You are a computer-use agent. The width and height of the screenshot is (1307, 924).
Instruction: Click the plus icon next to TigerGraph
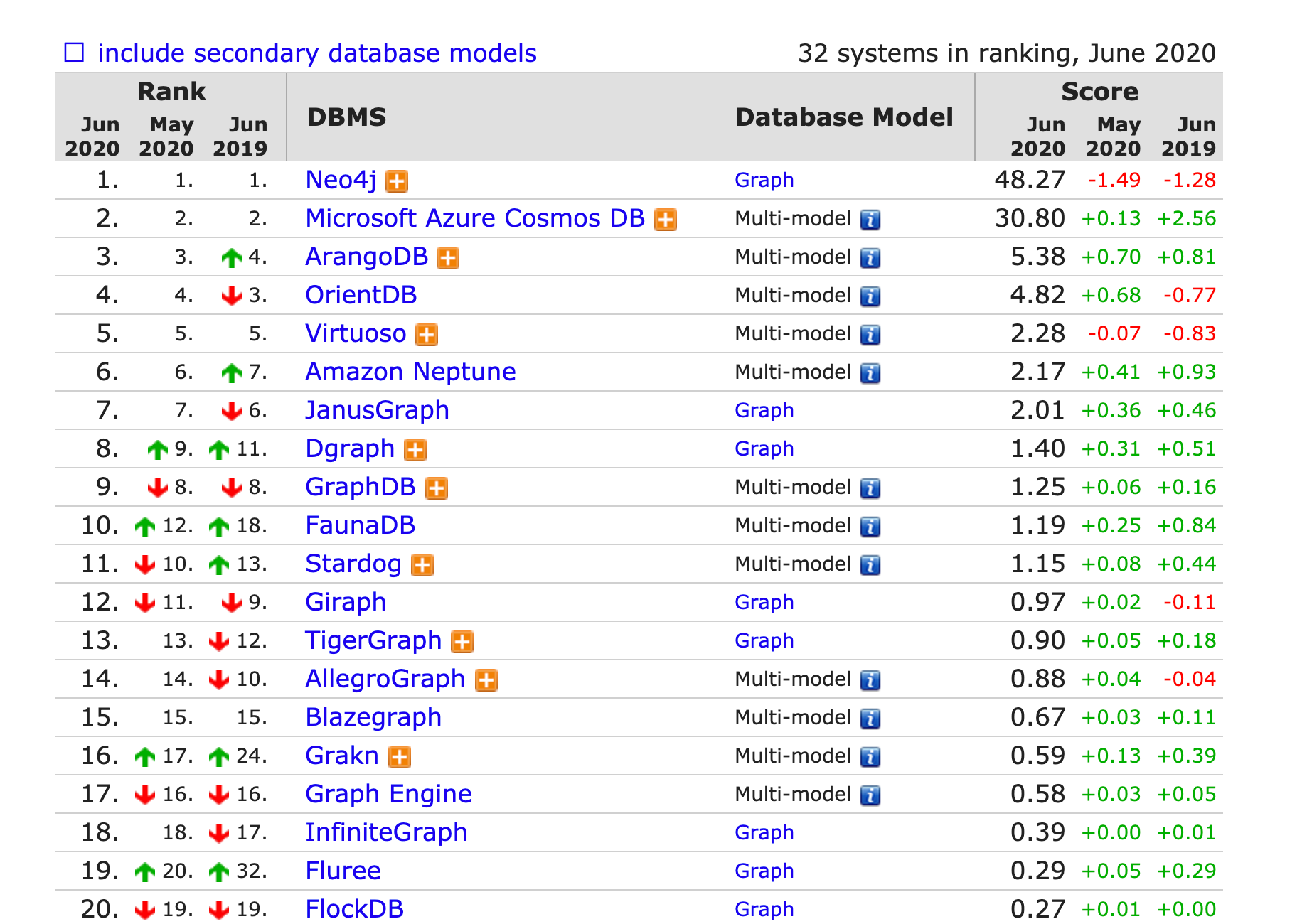[462, 643]
